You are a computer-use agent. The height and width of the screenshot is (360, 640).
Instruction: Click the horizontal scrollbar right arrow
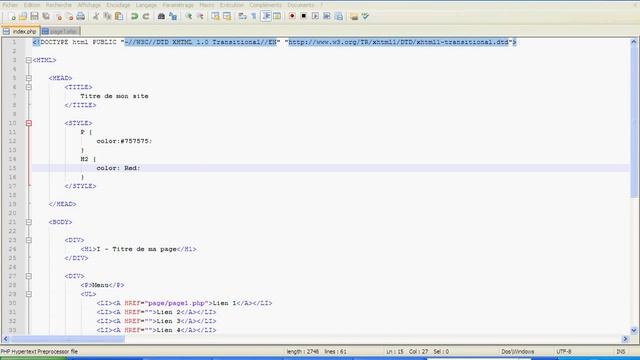(625, 339)
